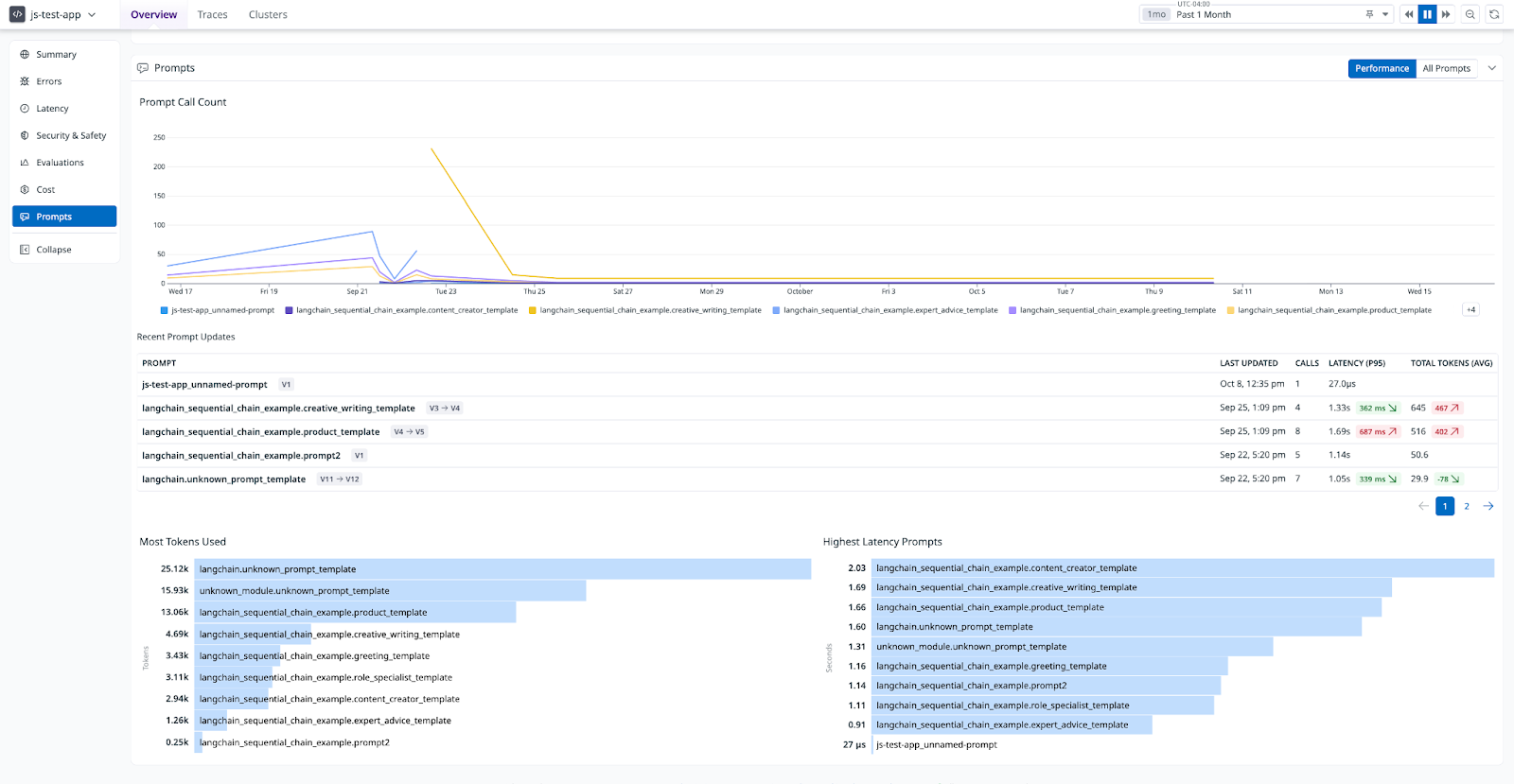This screenshot has width=1514, height=784.
Task: Pause live updates with the pause button
Action: pos(1427,14)
